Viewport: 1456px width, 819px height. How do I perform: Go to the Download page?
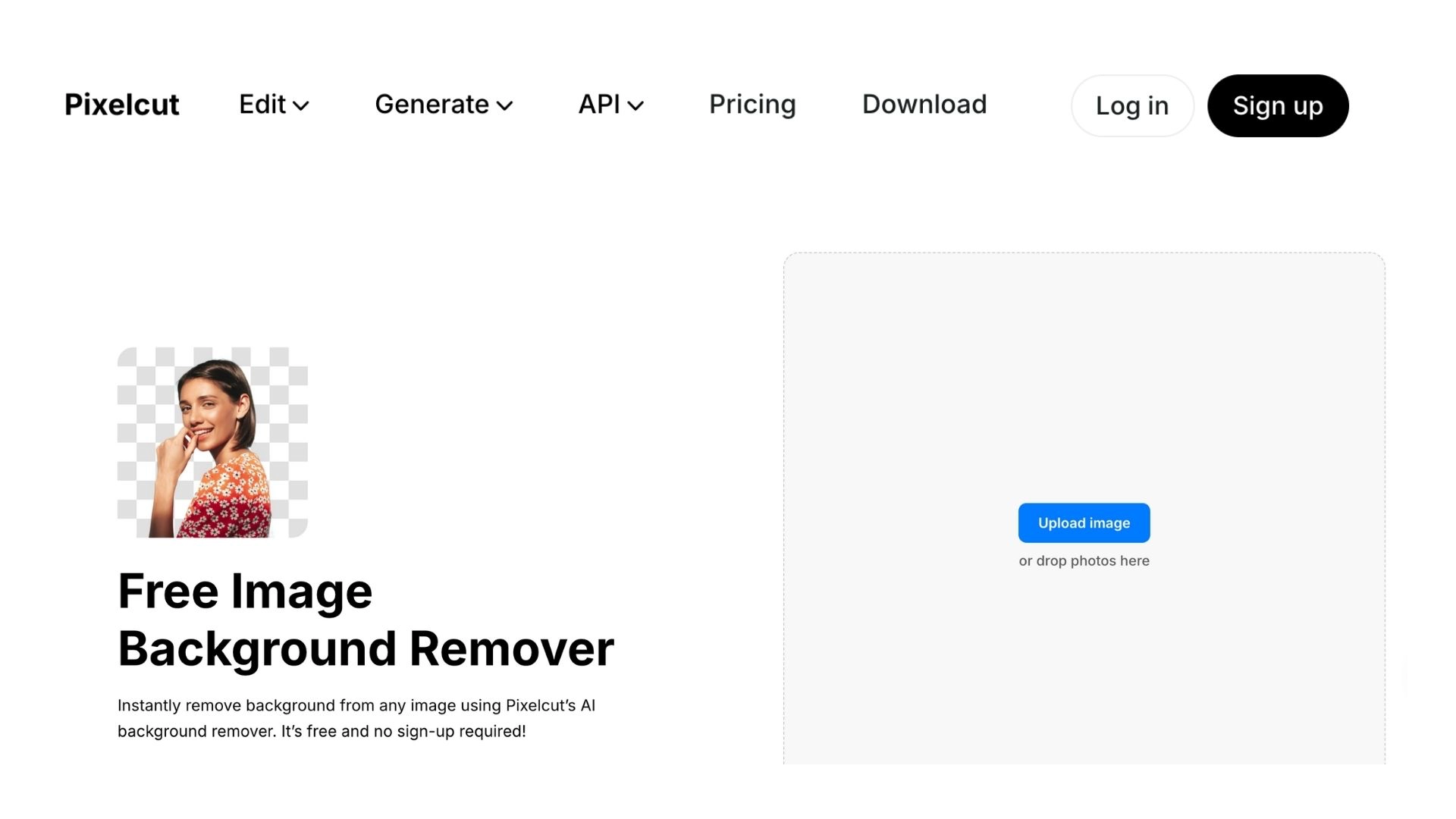pos(924,105)
